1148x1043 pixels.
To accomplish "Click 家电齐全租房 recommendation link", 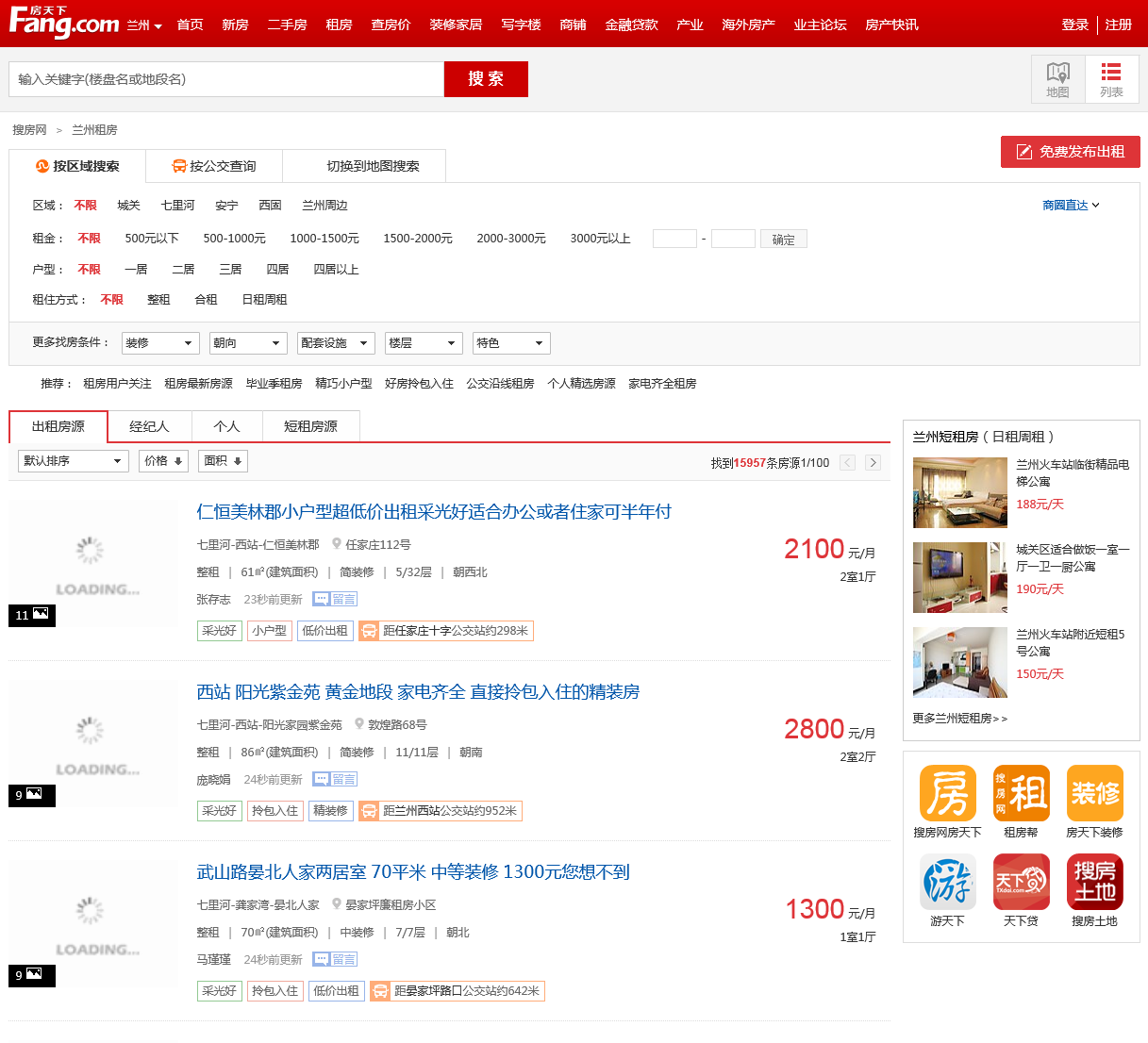I will [662, 384].
